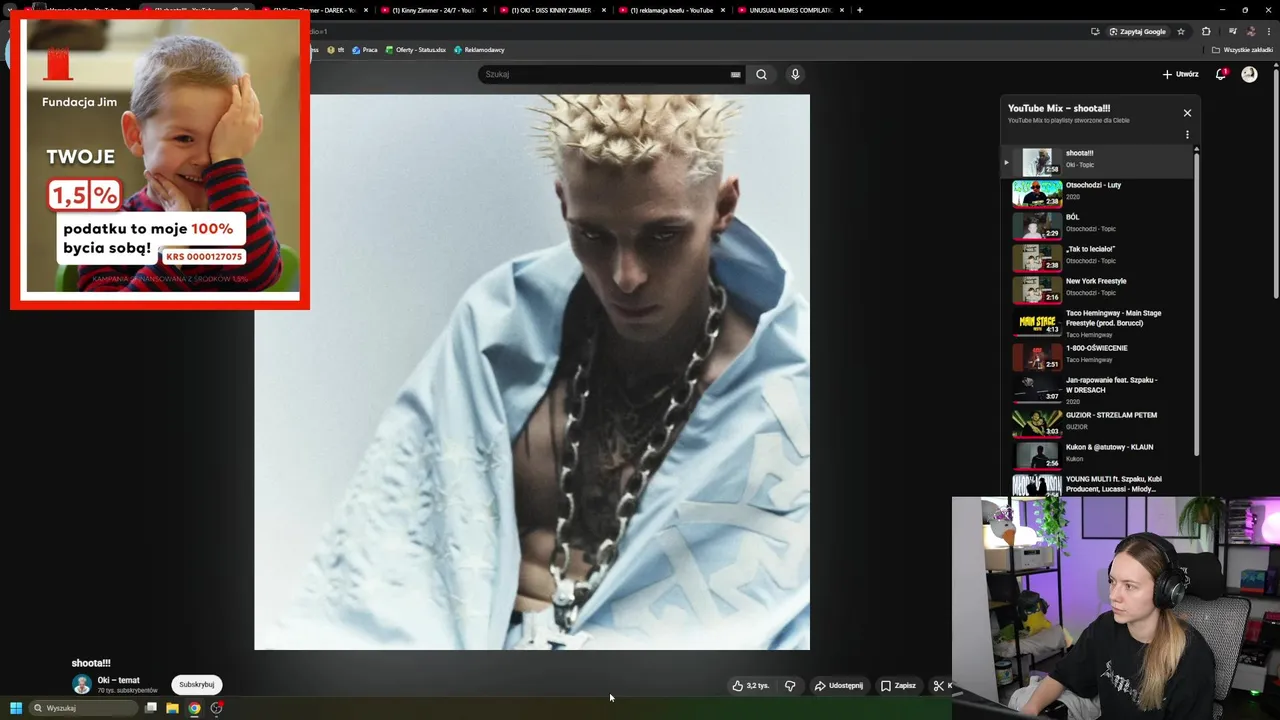Play Jan-rapowanie feat. Szpaku - W DRESACH

tap(1096, 389)
